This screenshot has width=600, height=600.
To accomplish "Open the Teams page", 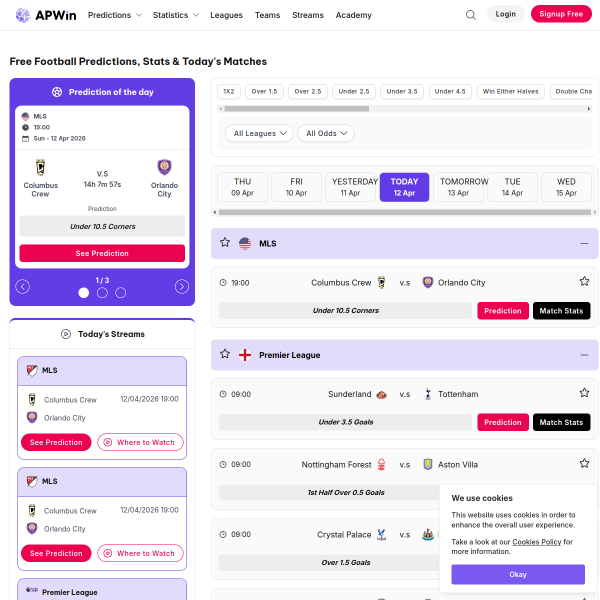I will [267, 15].
